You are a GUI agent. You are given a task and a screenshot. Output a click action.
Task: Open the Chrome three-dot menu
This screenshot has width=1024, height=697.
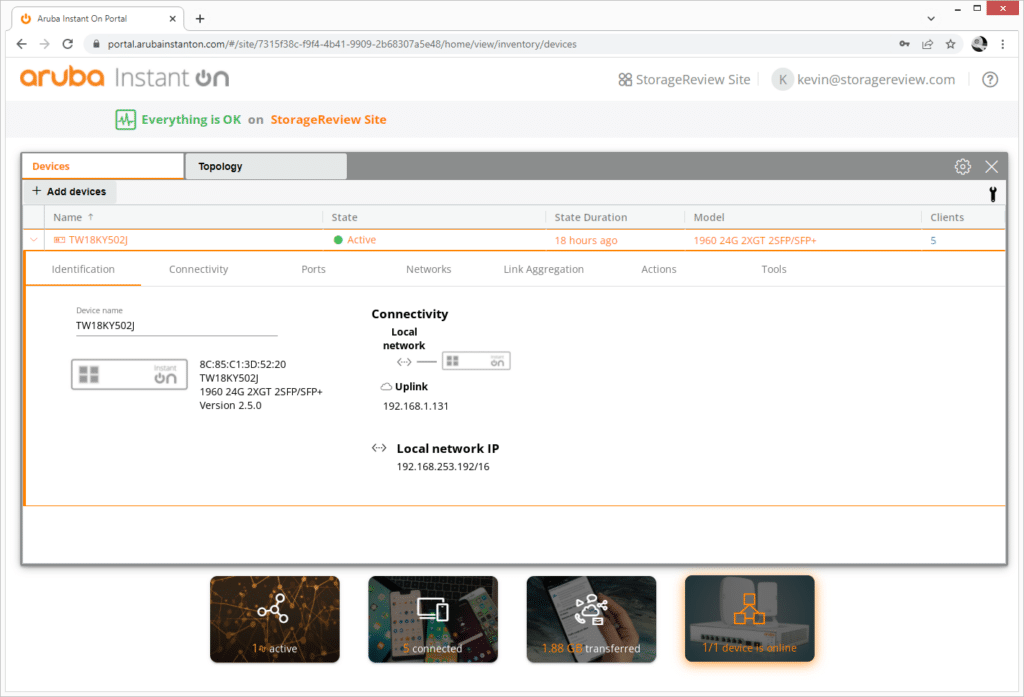[x=1002, y=44]
